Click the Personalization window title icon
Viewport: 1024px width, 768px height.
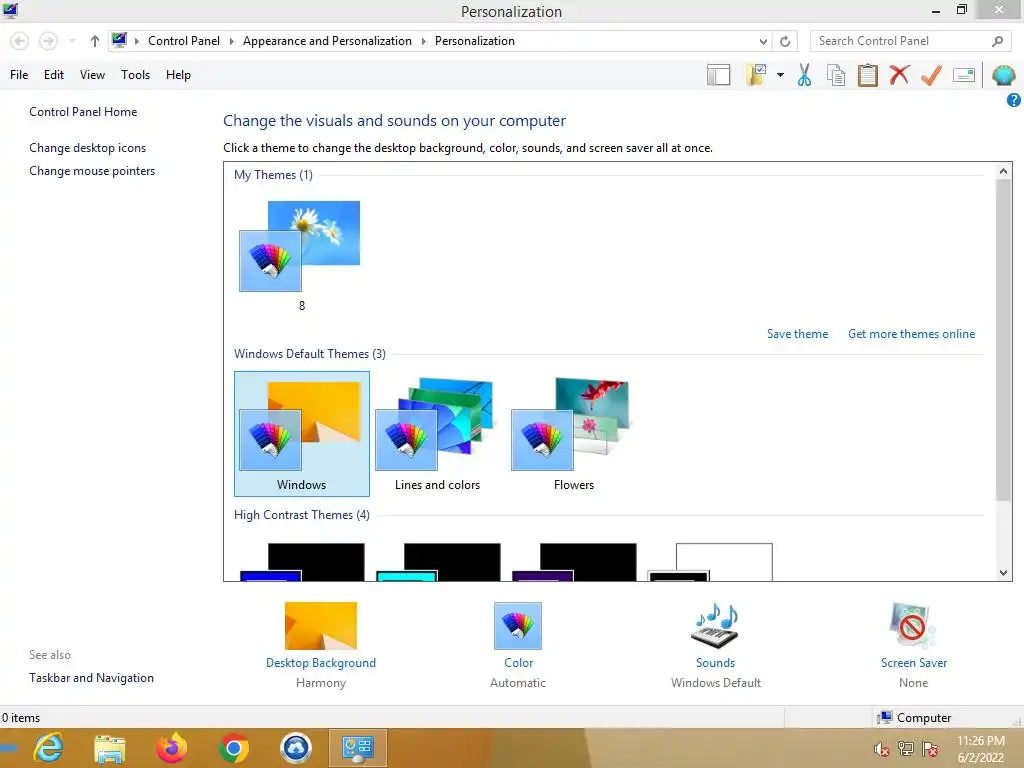10,10
